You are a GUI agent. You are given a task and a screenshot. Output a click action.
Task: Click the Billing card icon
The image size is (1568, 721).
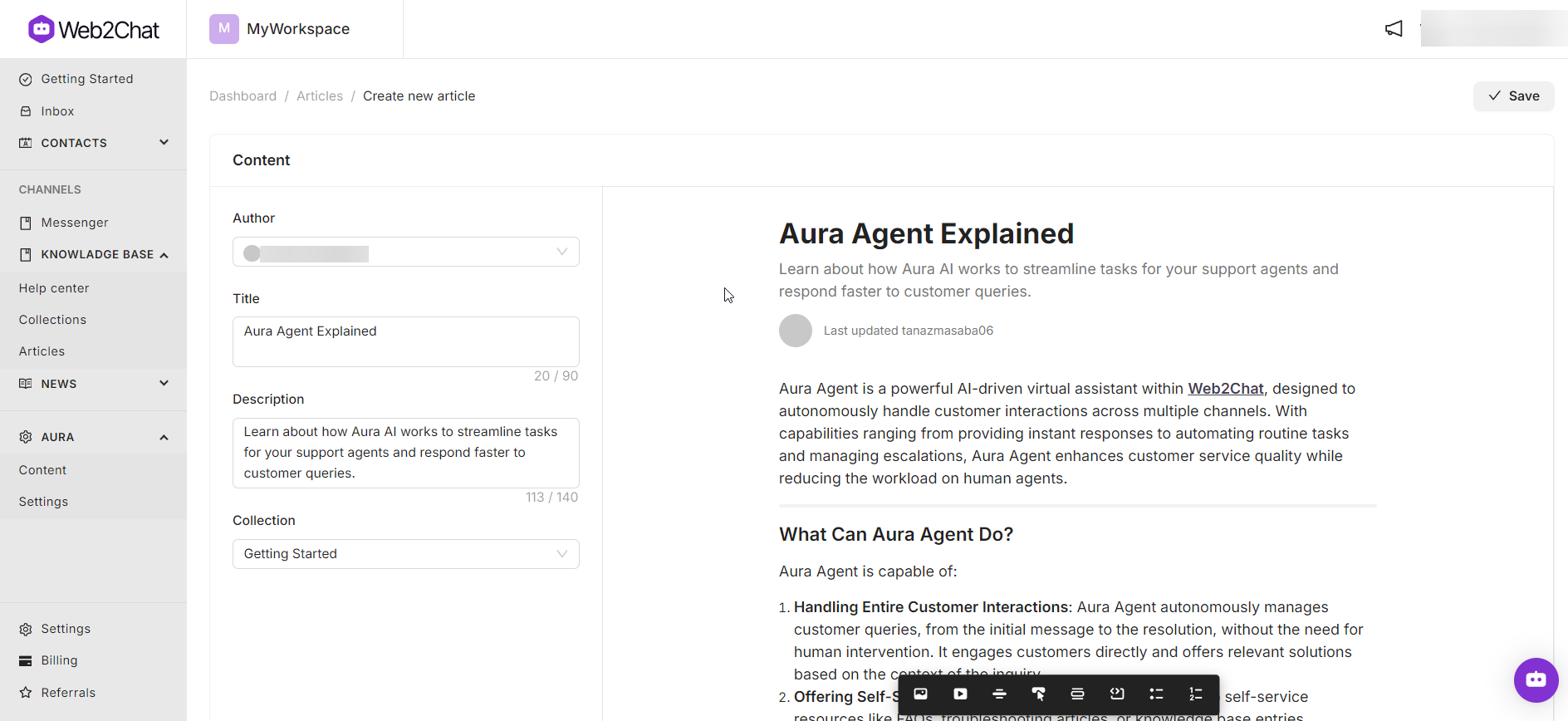coord(26,660)
